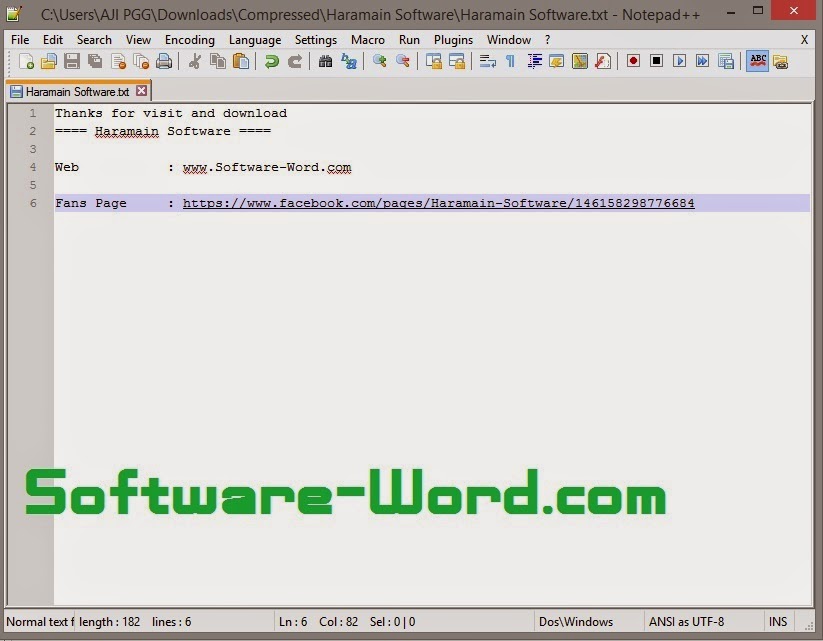This screenshot has height=641, width=823.
Task: Show all characters with pilcrow icon
Action: click(510, 61)
